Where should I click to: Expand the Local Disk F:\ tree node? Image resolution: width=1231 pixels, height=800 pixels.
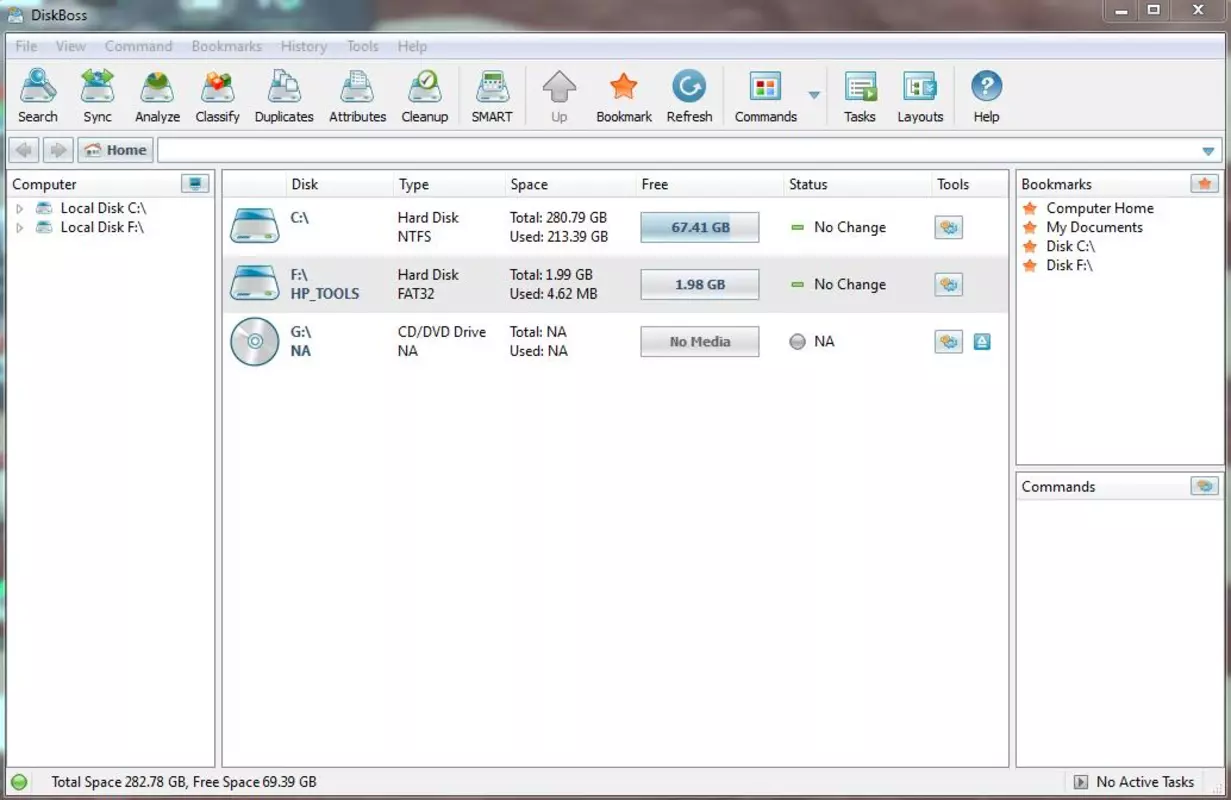(x=19, y=227)
